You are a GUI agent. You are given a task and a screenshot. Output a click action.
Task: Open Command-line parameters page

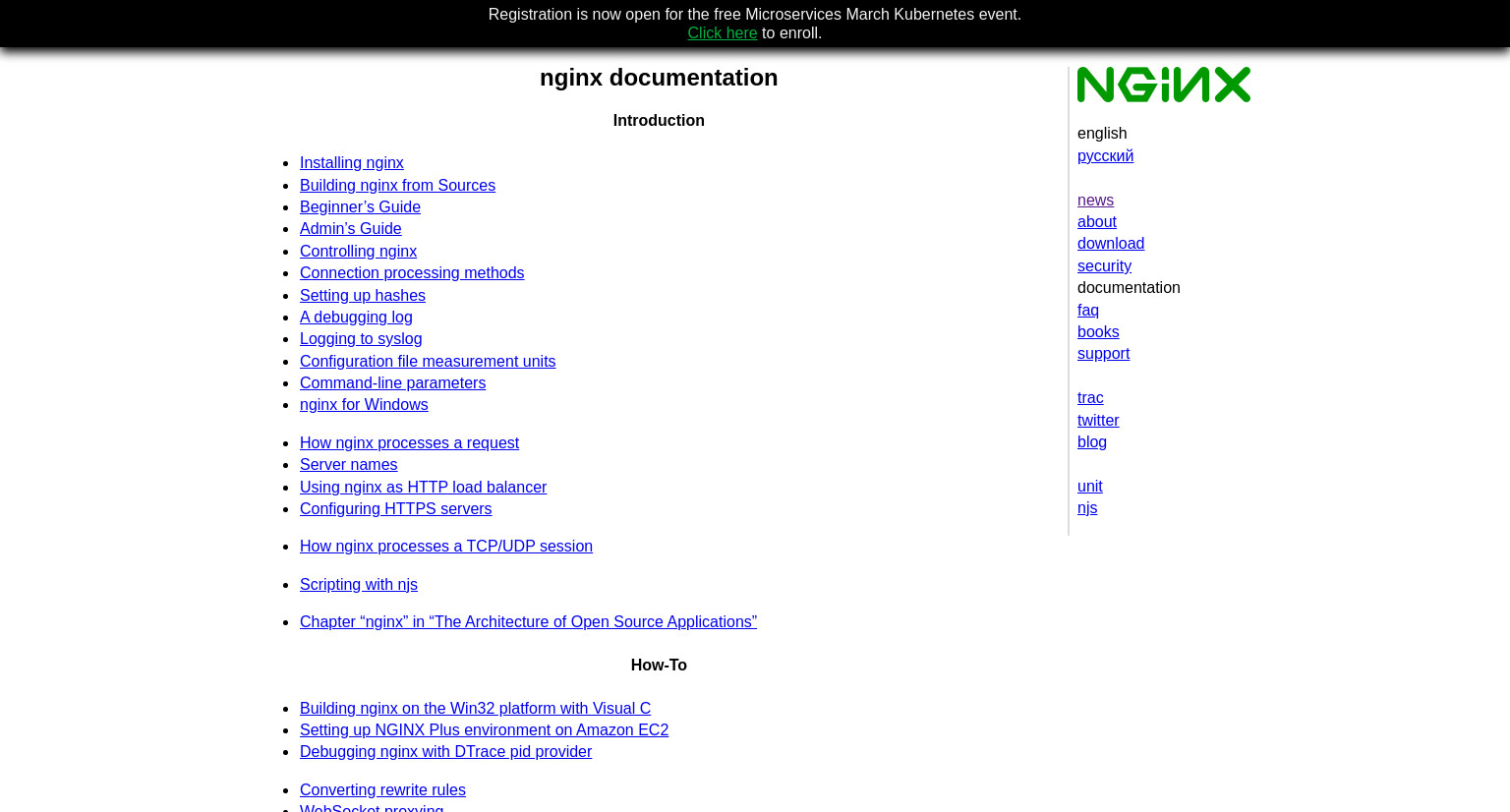[392, 383]
